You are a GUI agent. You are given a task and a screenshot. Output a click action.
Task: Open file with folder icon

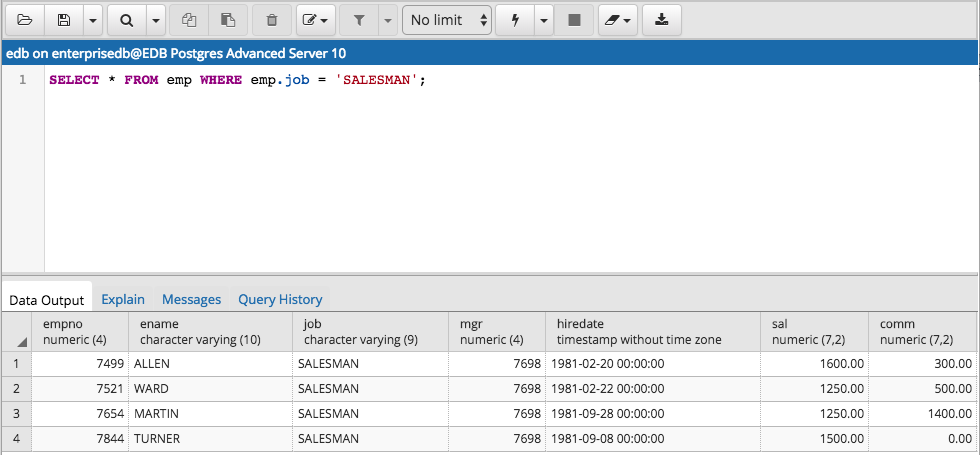[x=25, y=20]
